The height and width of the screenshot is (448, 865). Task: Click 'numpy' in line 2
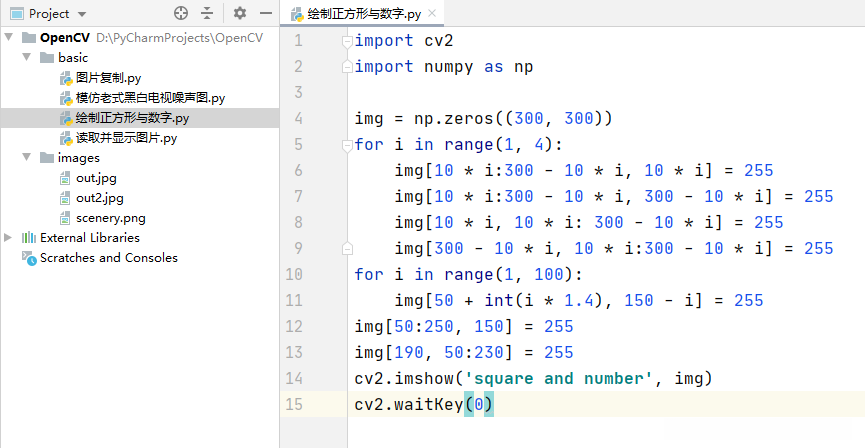[x=448, y=67]
